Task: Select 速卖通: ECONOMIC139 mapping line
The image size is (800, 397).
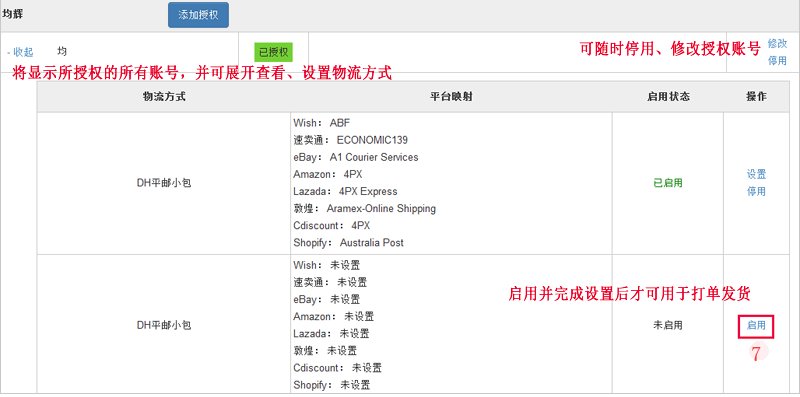Action: point(351,140)
